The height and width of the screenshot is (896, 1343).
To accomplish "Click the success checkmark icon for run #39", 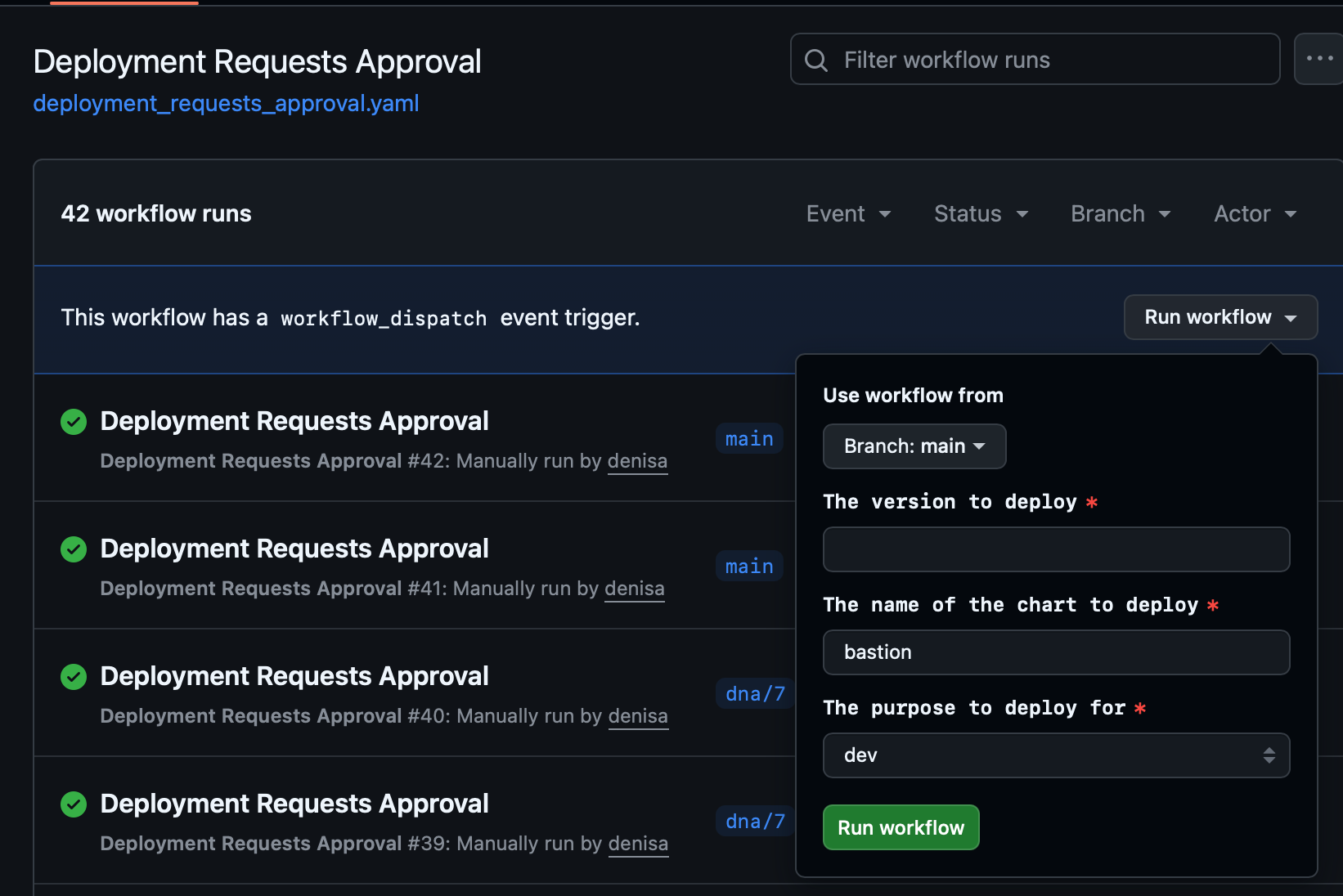I will 74,804.
